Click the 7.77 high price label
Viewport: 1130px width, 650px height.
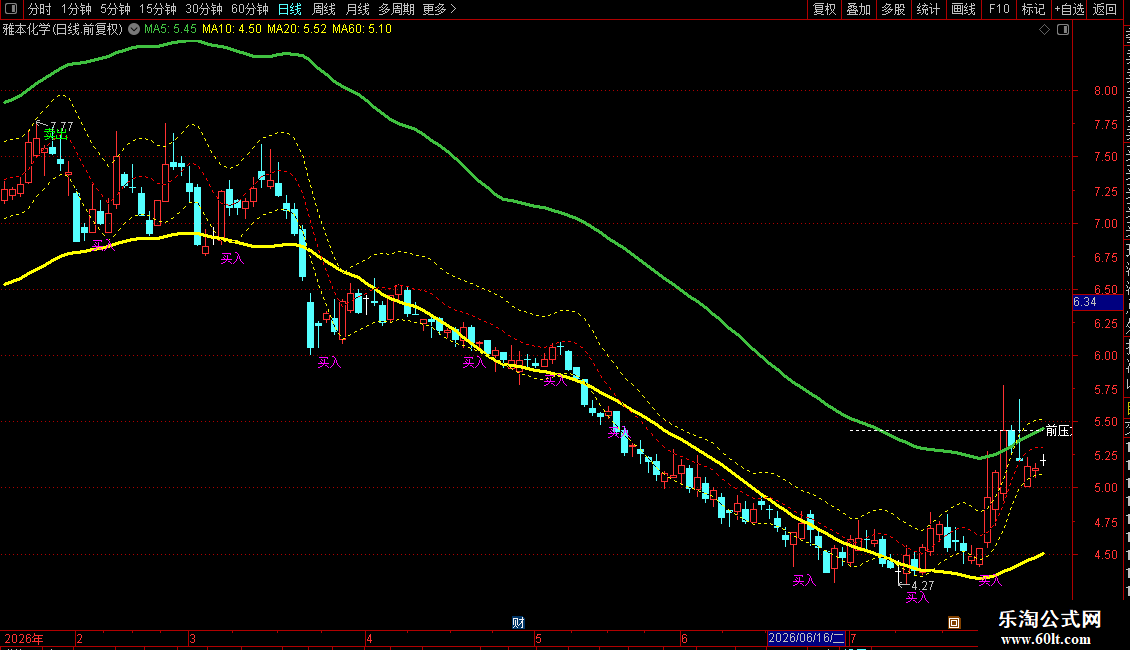tap(61, 126)
